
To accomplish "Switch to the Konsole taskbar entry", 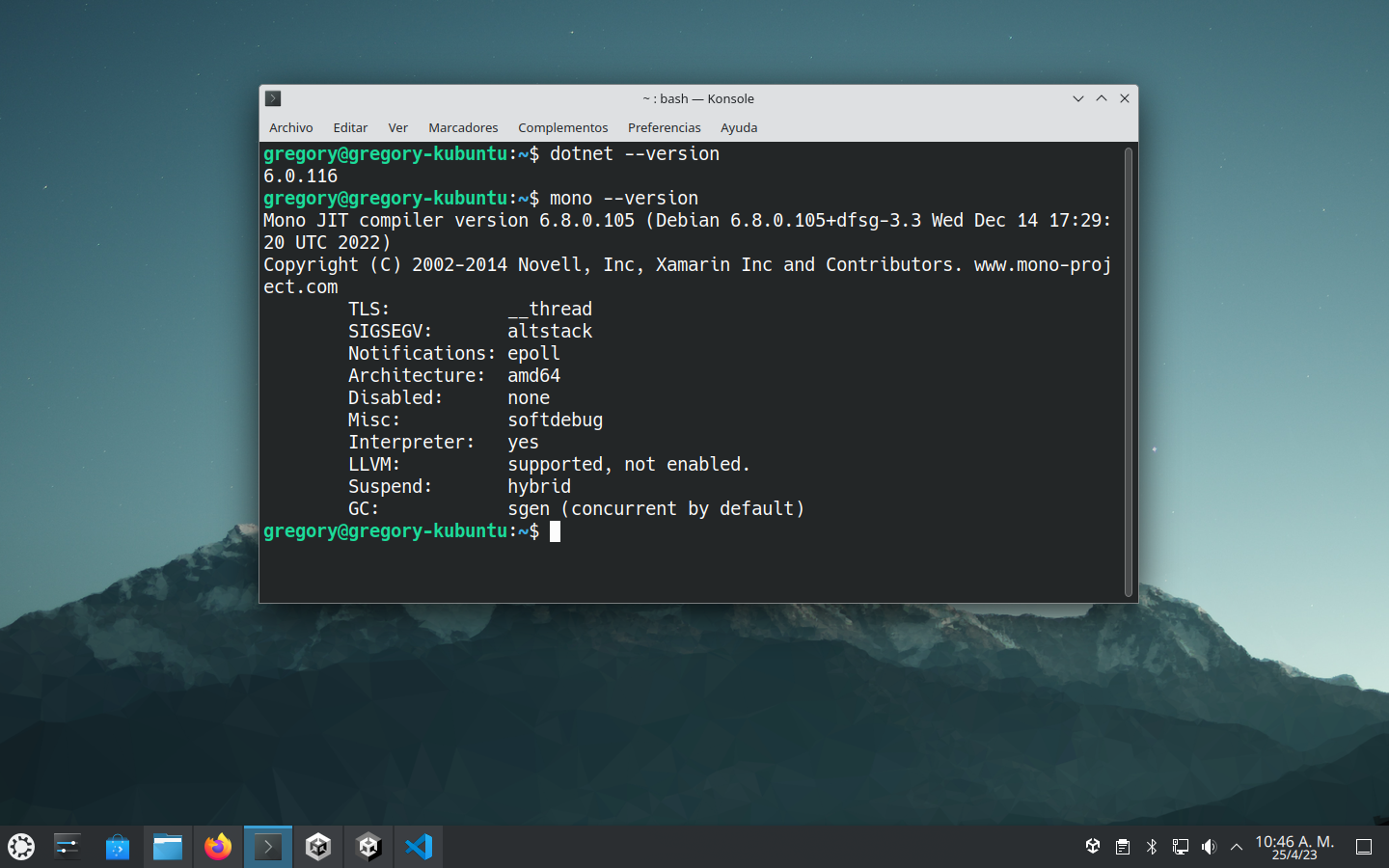I will coord(268,847).
